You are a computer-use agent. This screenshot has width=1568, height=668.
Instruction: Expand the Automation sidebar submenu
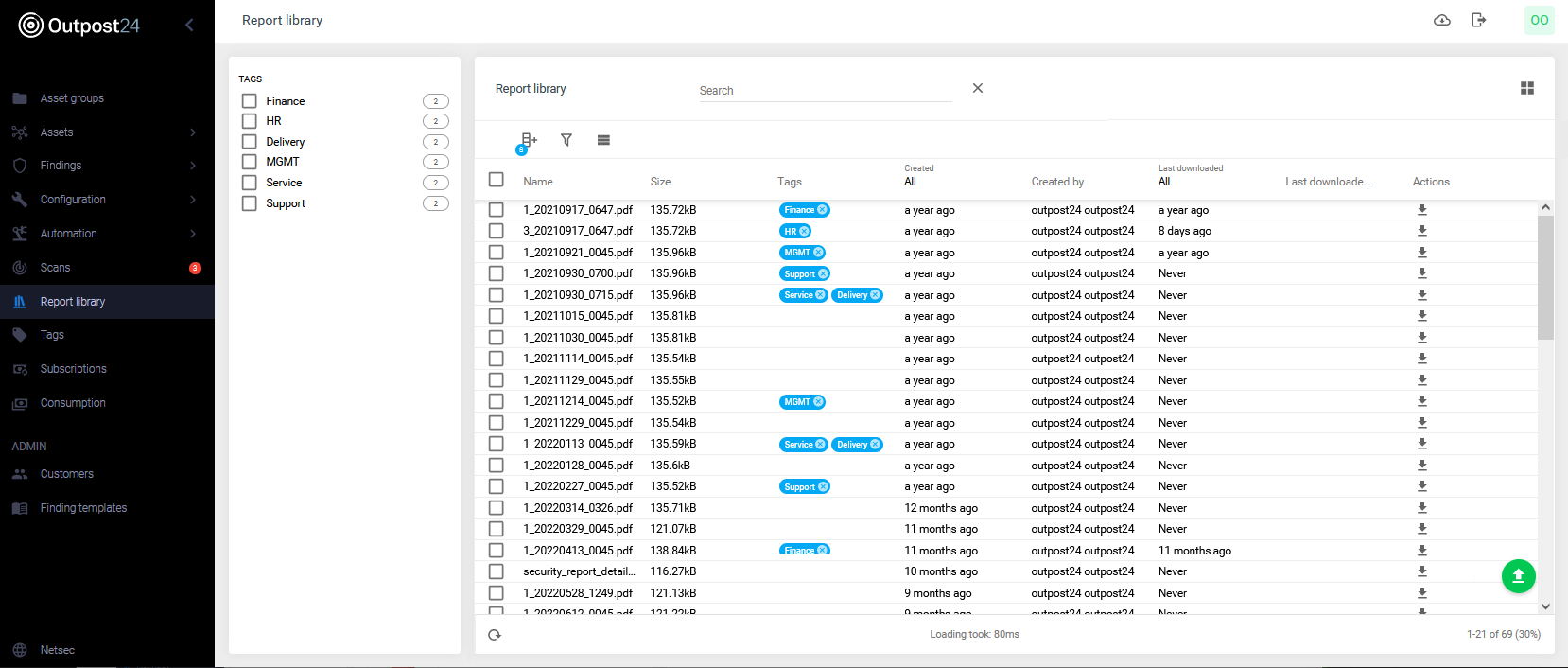pos(193,234)
